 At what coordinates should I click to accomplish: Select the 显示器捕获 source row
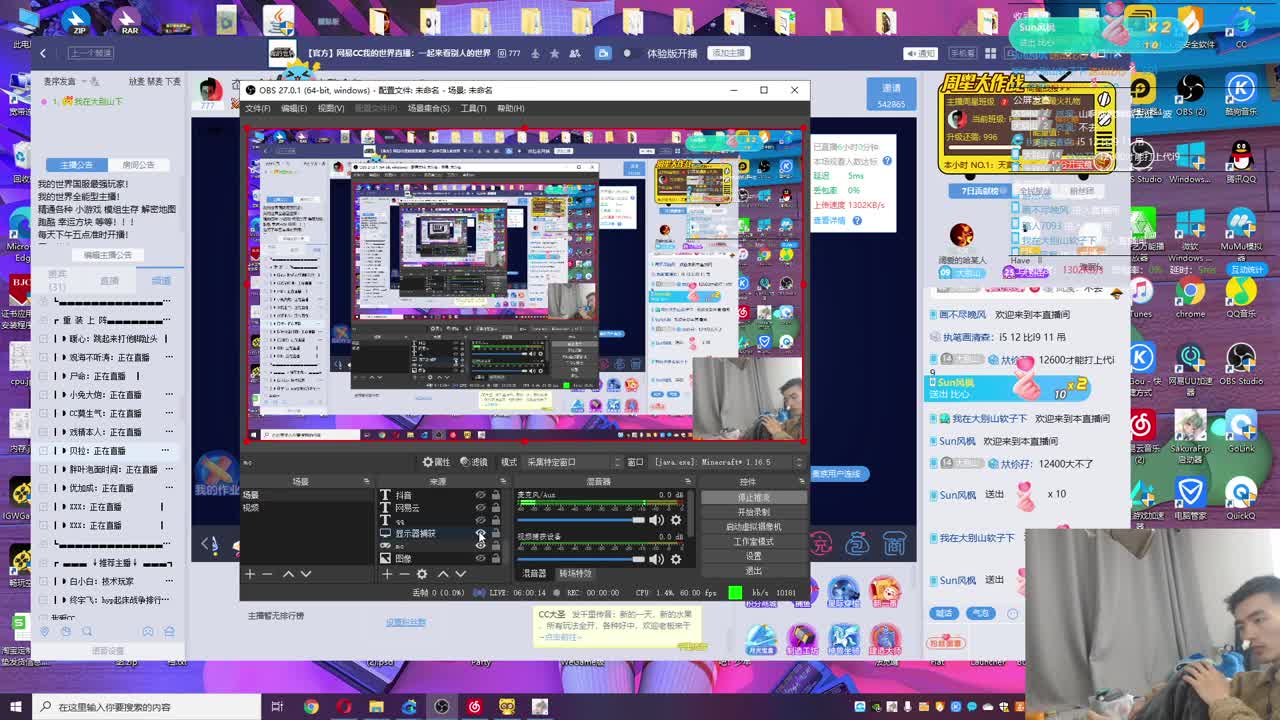click(x=438, y=534)
